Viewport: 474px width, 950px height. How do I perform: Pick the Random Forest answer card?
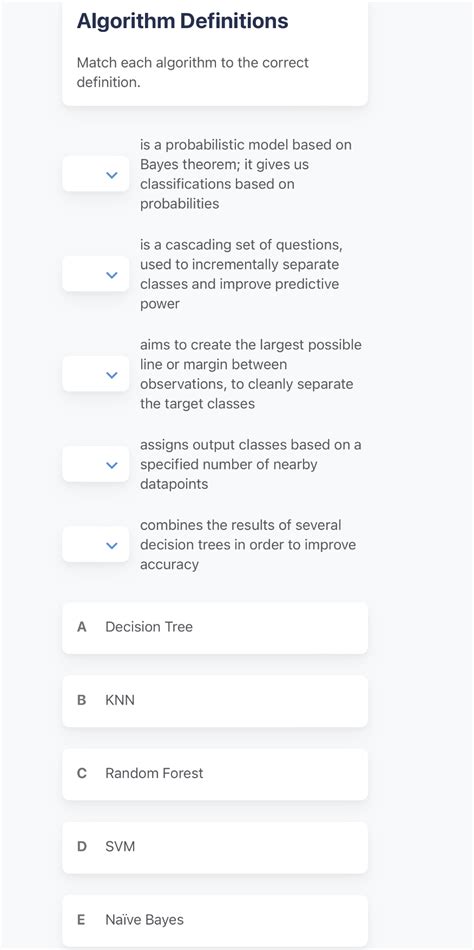tap(215, 774)
